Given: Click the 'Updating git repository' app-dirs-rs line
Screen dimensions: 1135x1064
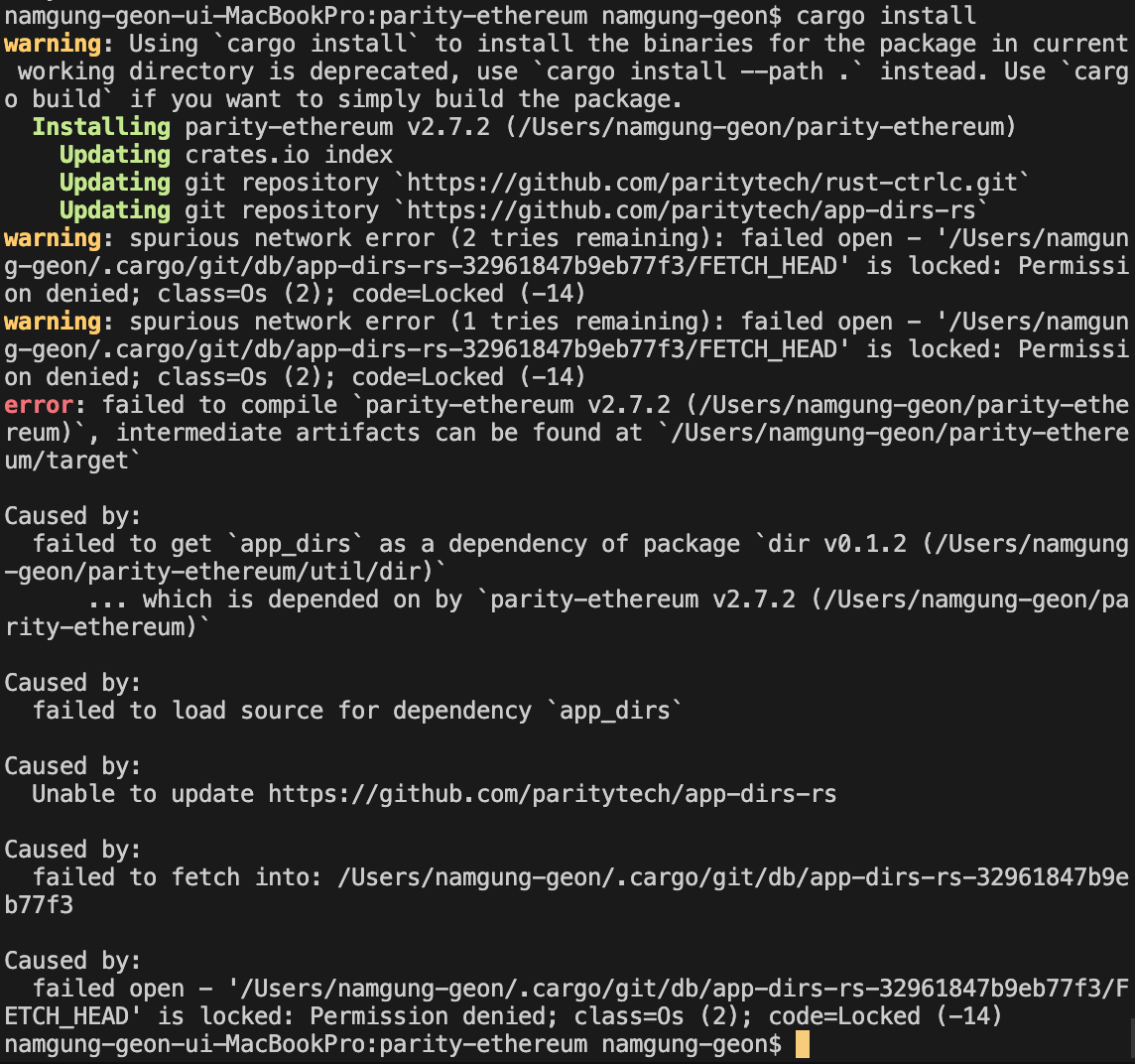Looking at the screenshot, I should 524,210.
